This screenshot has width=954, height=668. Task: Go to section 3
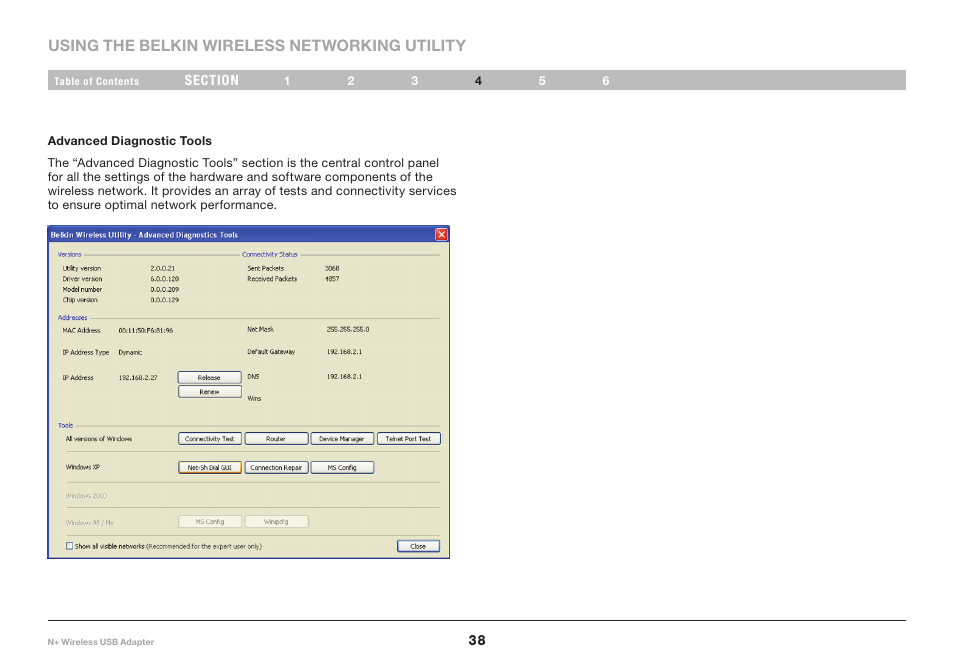click(414, 81)
